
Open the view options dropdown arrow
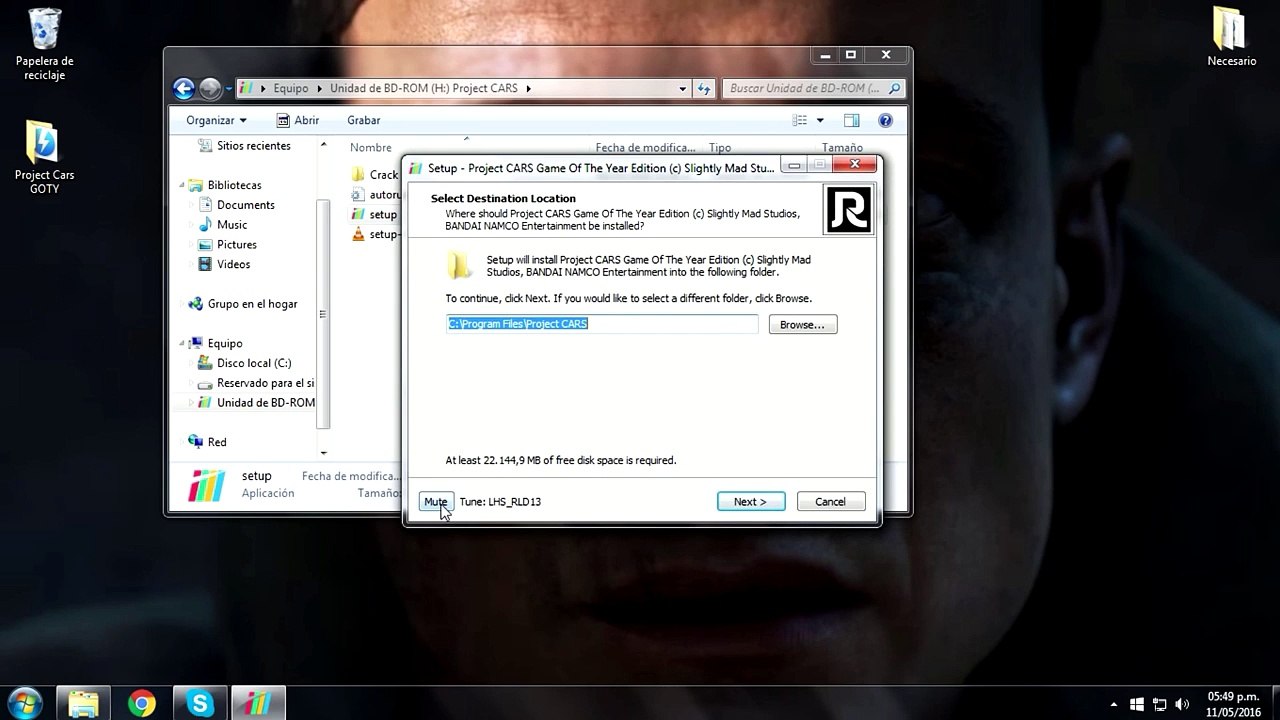[820, 120]
